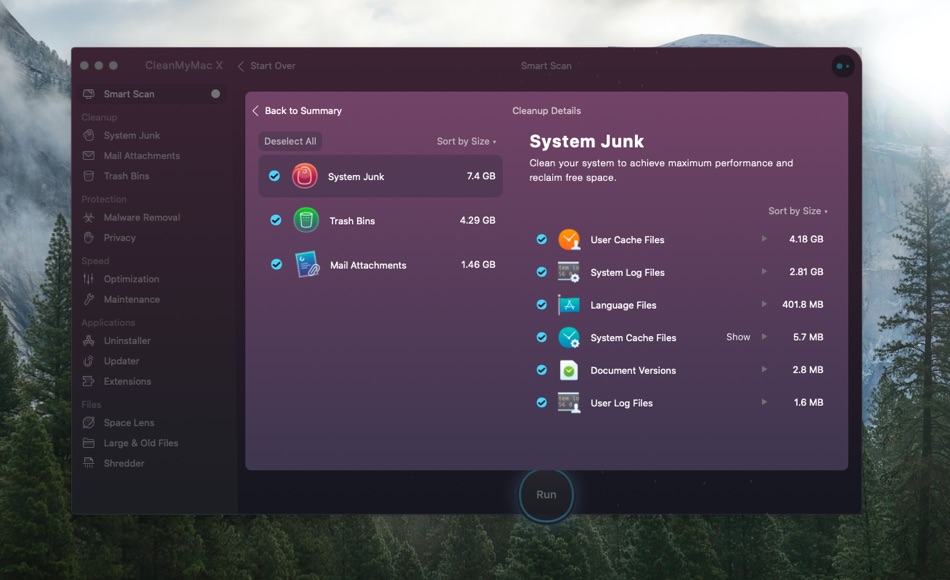This screenshot has width=950, height=580.
Task: Uncheck the Language Files checkbox
Action: 542,305
